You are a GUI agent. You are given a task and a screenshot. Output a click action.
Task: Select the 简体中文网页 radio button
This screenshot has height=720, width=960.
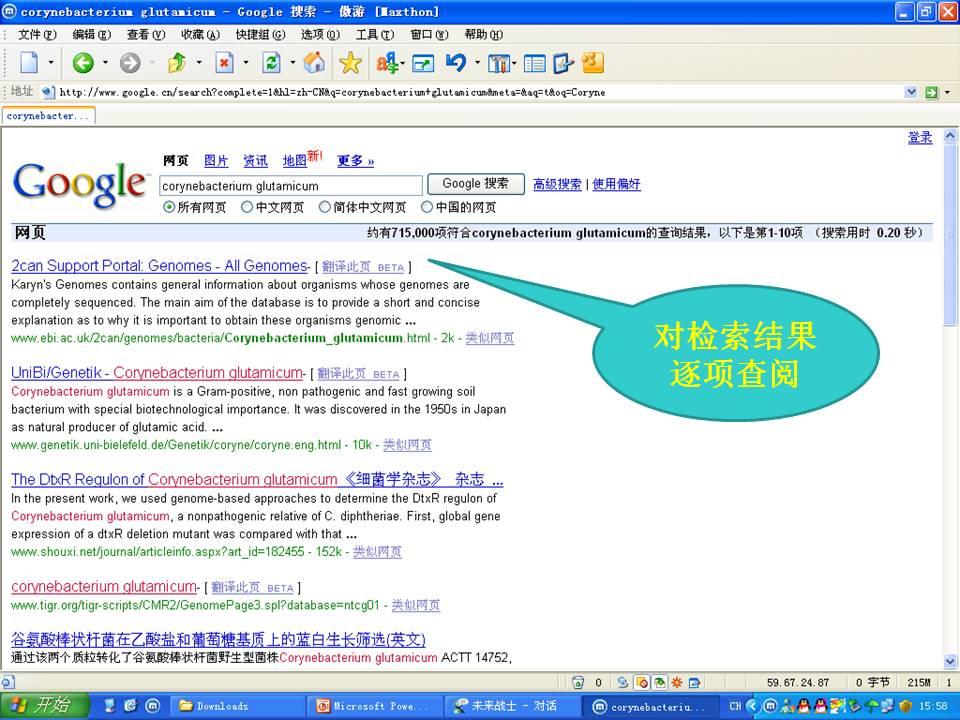point(324,208)
